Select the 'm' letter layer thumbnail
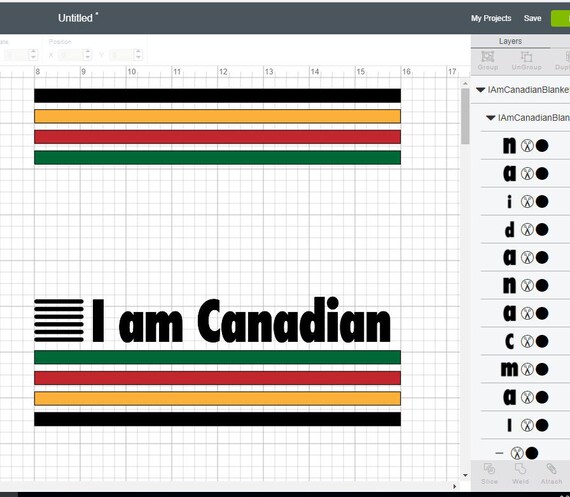The image size is (570, 497). 509,369
